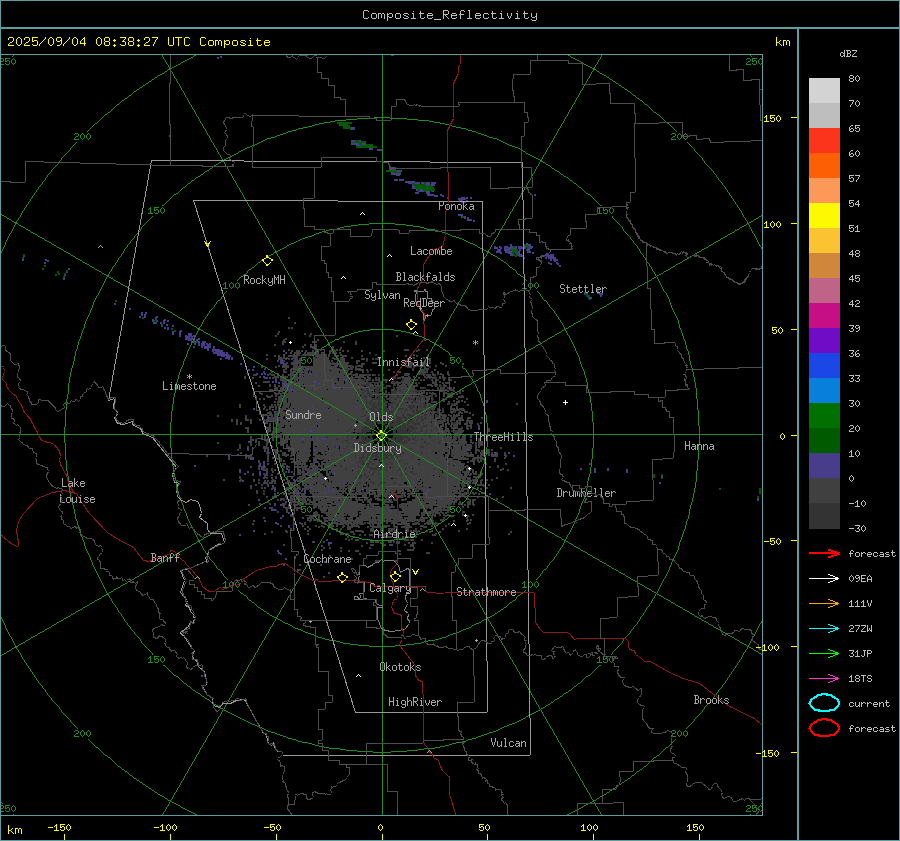The image size is (900, 841).
Task: Click the white 09EA arrow in legend
Action: coord(824,579)
